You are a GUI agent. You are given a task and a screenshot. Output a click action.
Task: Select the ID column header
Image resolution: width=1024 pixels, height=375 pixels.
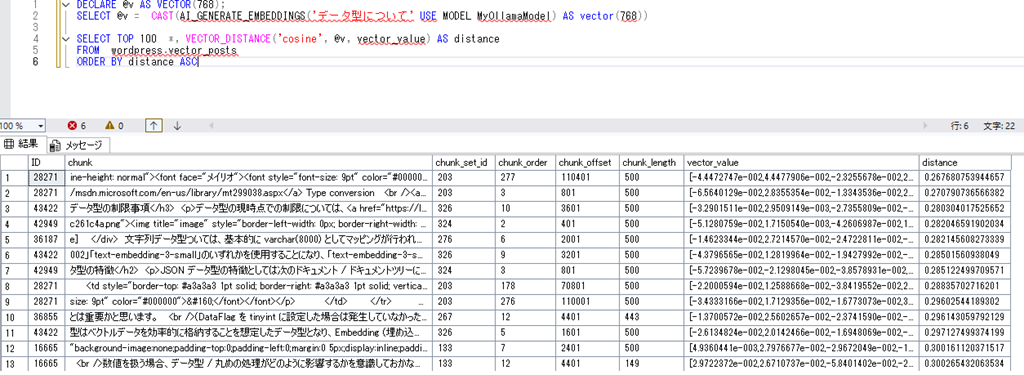(x=47, y=162)
